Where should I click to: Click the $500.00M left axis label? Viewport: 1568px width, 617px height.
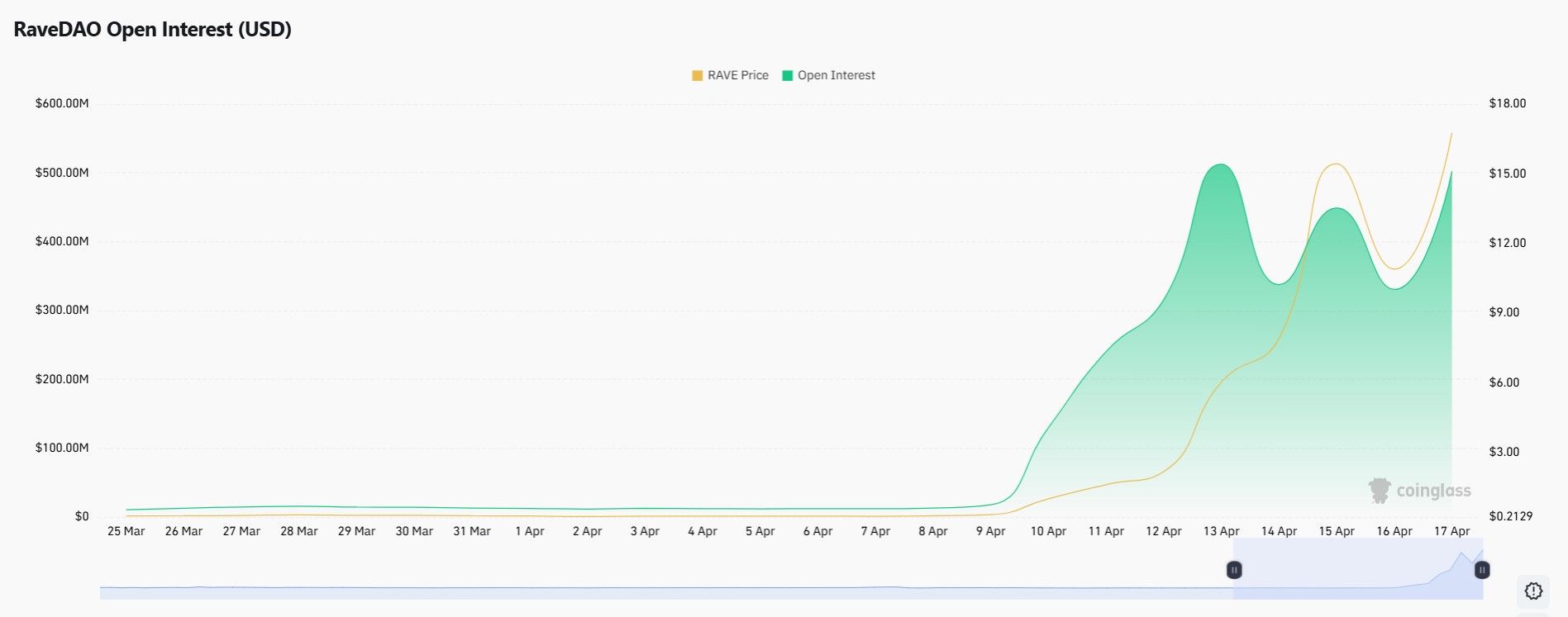pyautogui.click(x=62, y=173)
